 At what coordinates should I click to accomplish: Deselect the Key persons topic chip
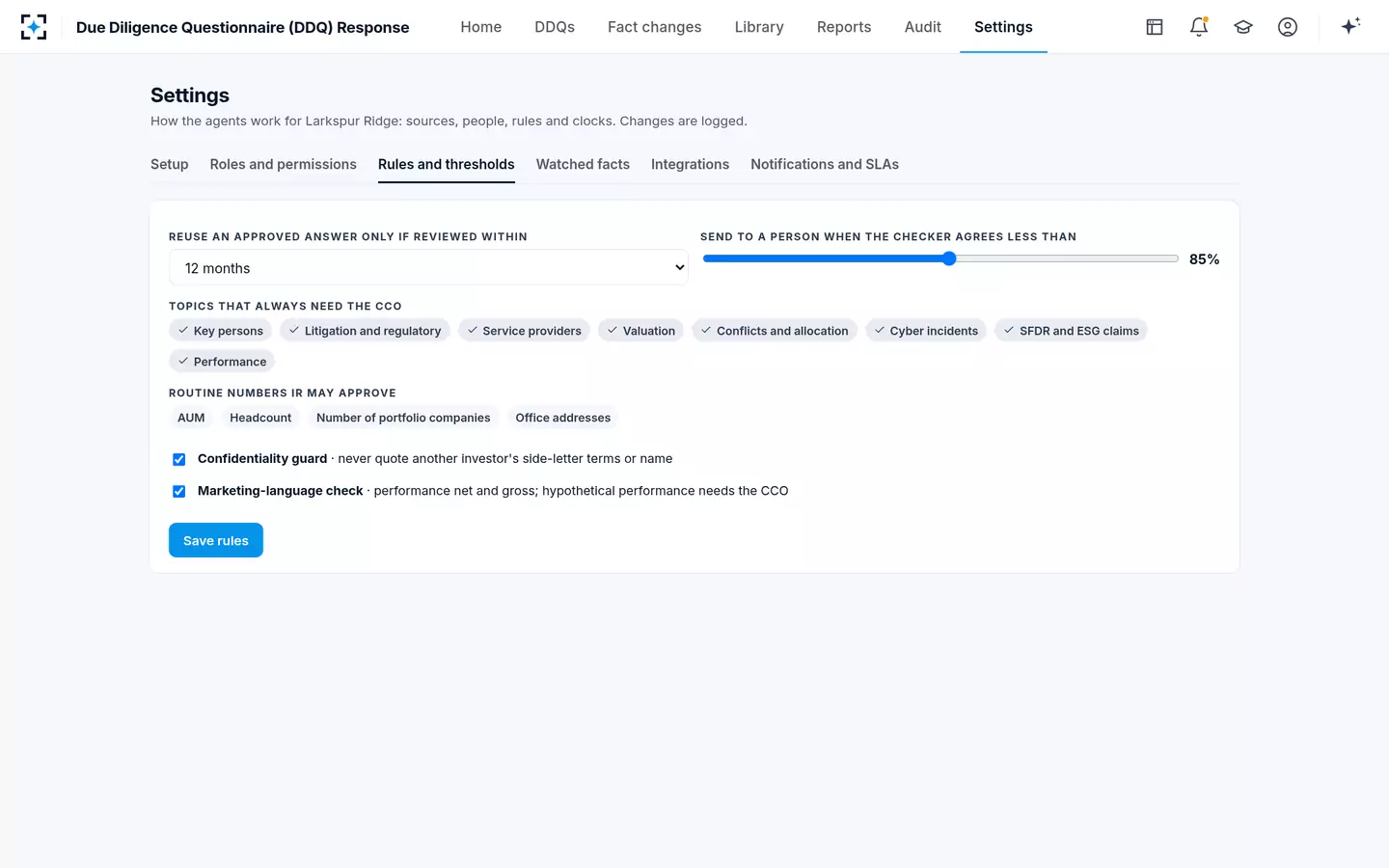[x=220, y=331]
